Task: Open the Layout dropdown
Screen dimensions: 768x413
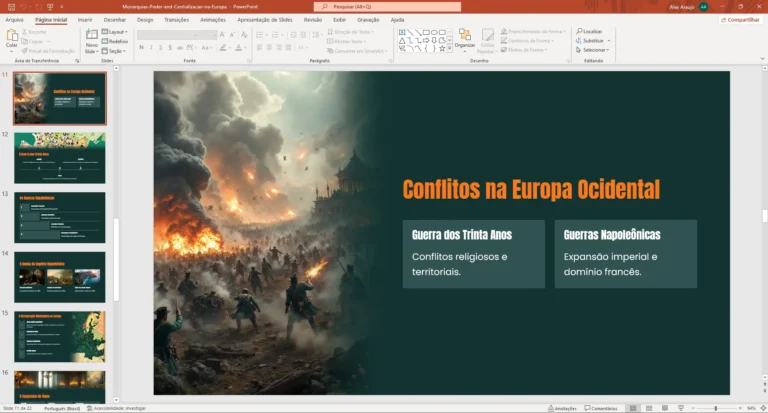Action: [115, 32]
